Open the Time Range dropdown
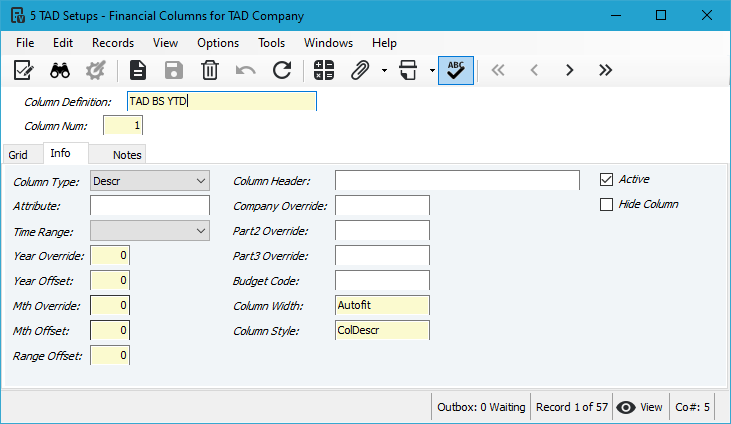The image size is (731, 424). 150,231
